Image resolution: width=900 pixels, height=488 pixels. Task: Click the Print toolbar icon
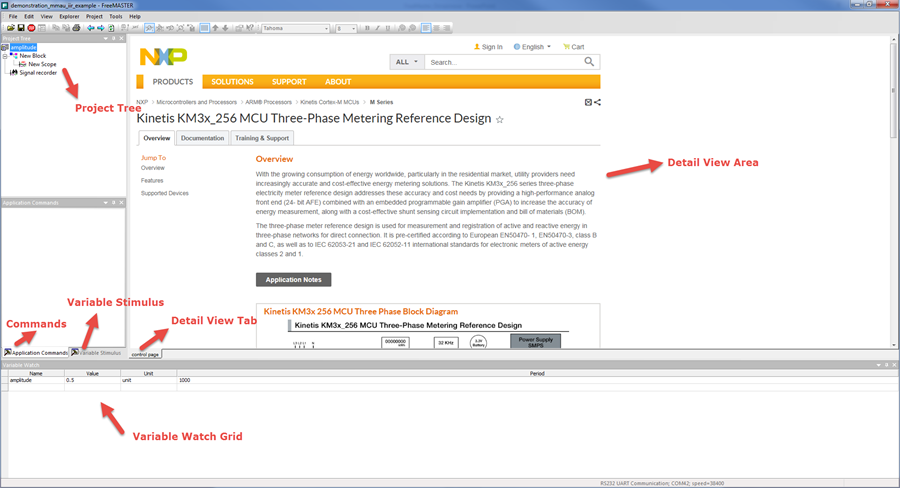[76, 28]
